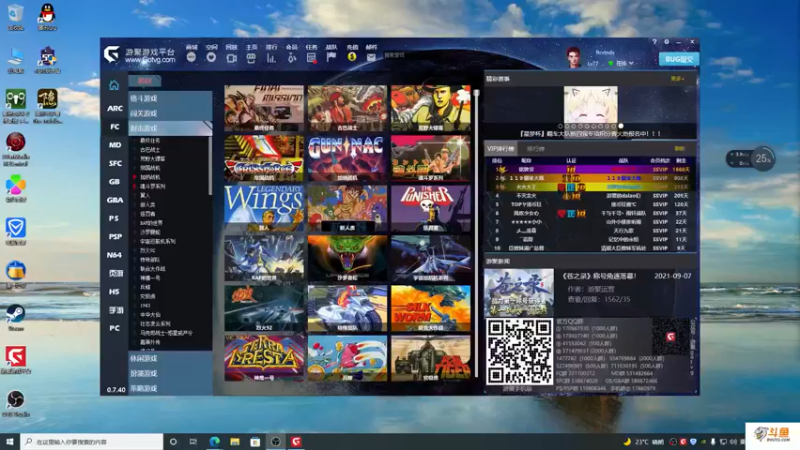Open the 商城 shop icon in top toolbar
This screenshot has height=450, width=800.
click(x=191, y=57)
